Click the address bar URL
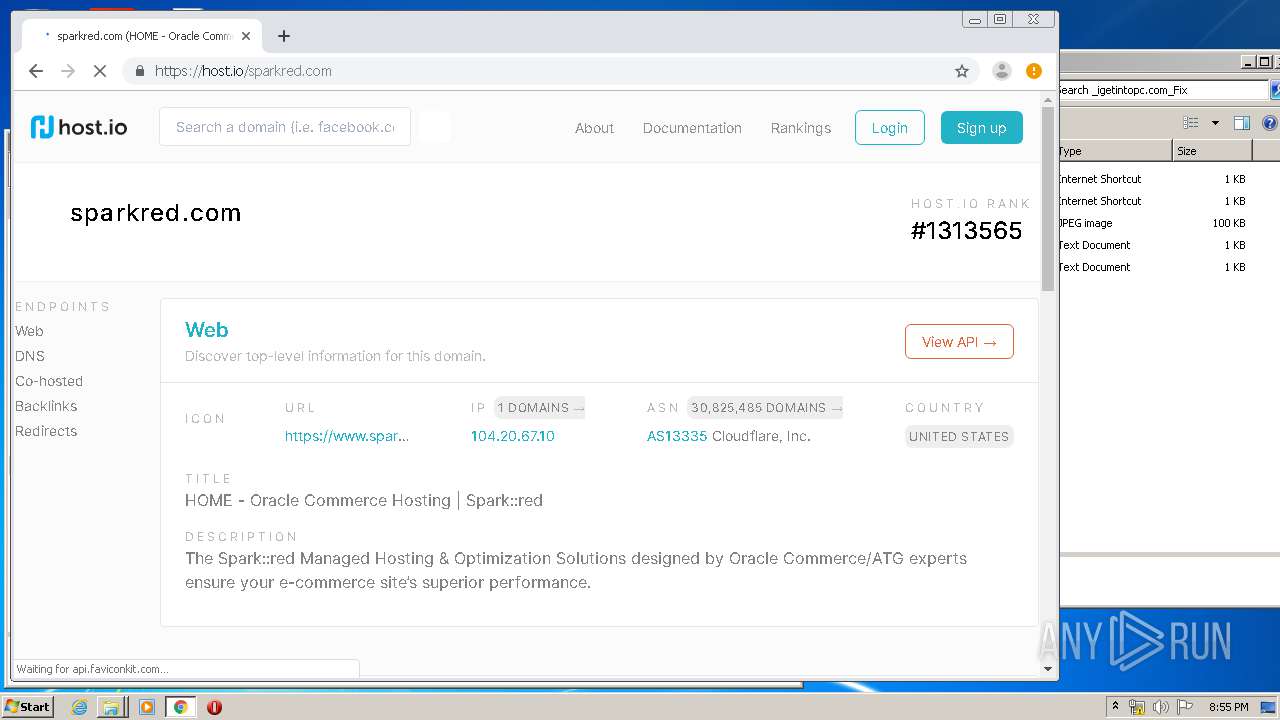 click(x=243, y=71)
